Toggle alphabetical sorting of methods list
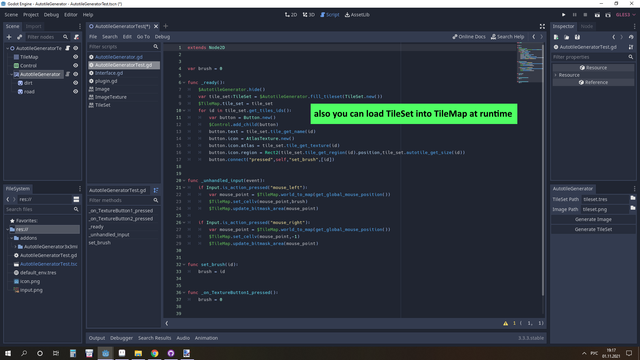 (x=156, y=190)
